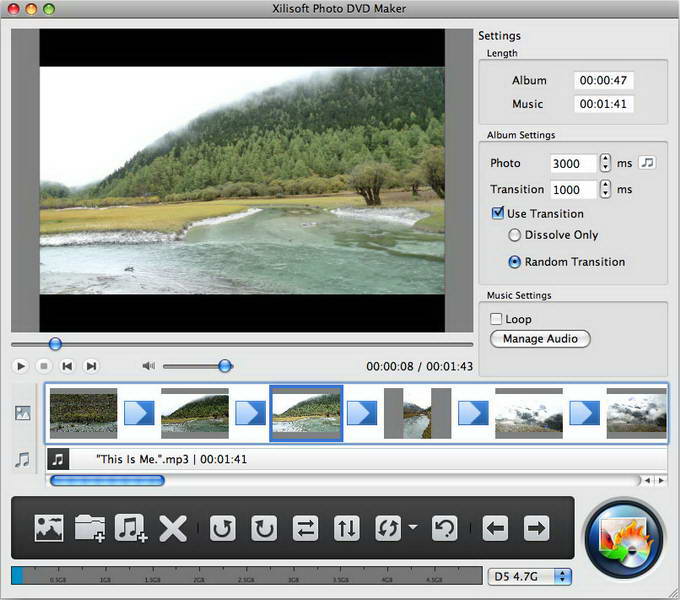Rotate photo counter-clockwise

pos(222,528)
